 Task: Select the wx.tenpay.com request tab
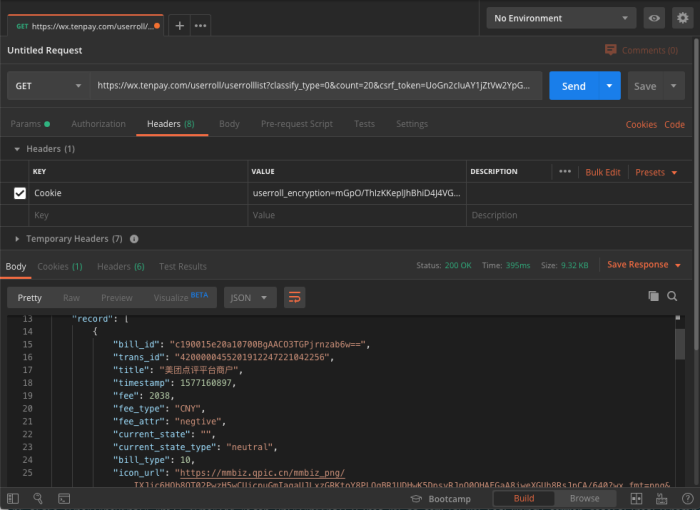click(85, 26)
